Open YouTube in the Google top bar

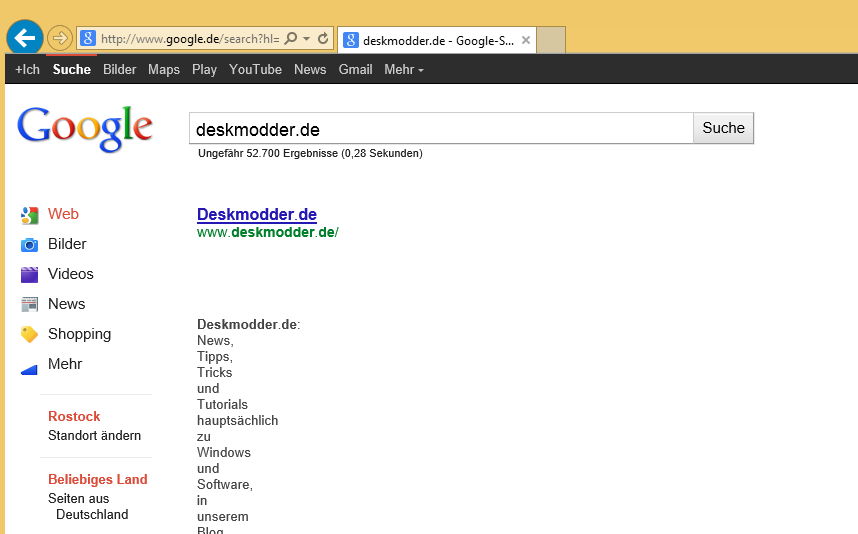255,69
